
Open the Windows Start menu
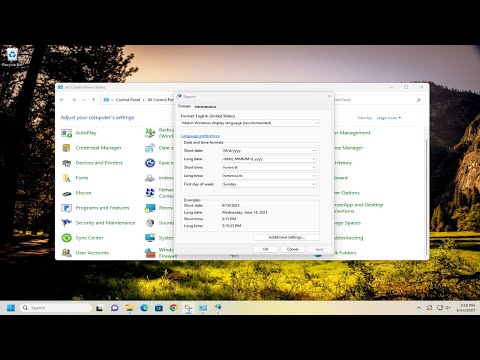pos(11,308)
